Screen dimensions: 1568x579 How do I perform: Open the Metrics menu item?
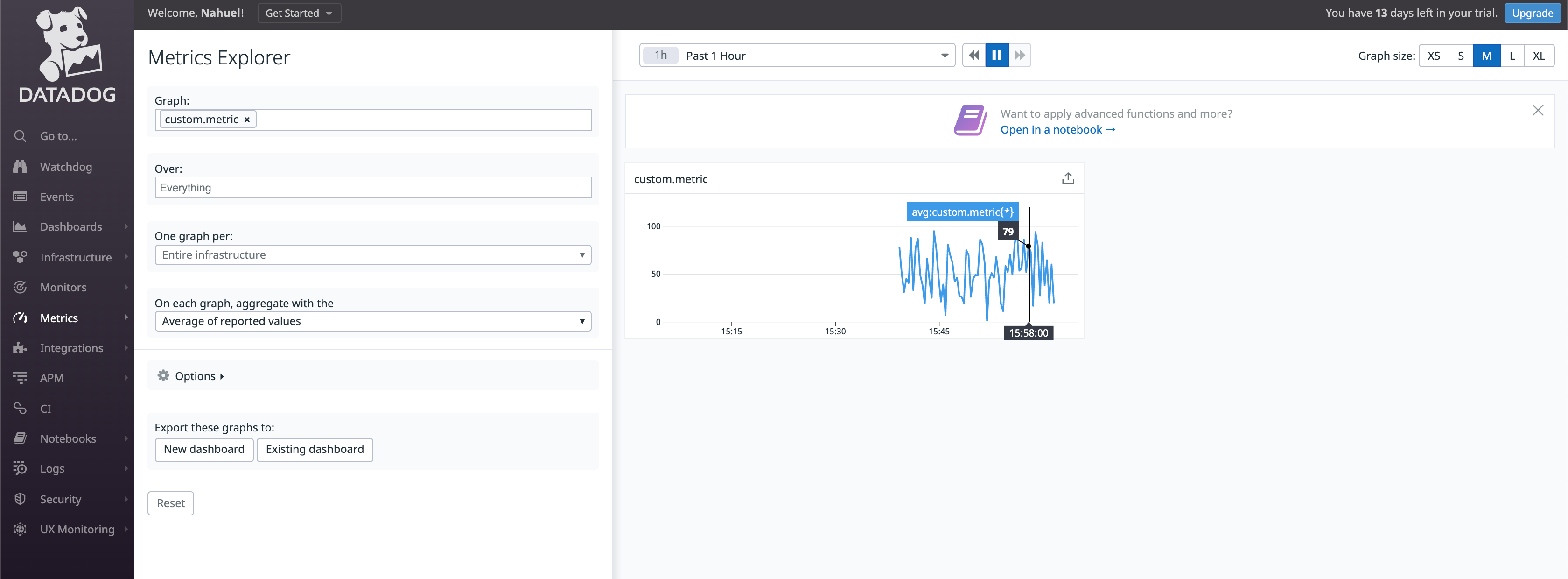(59, 318)
